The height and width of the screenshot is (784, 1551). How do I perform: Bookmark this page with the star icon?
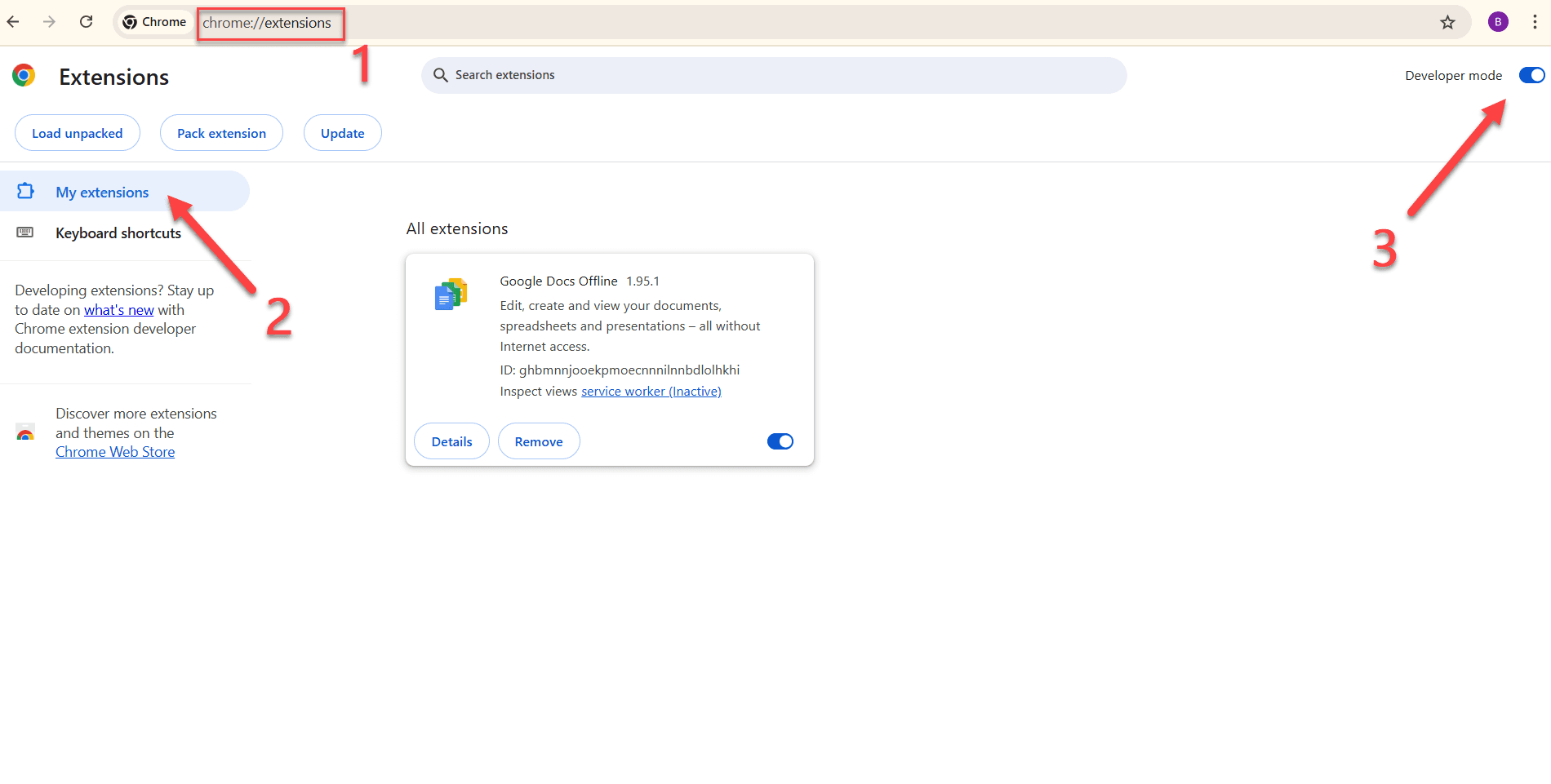[x=1447, y=22]
